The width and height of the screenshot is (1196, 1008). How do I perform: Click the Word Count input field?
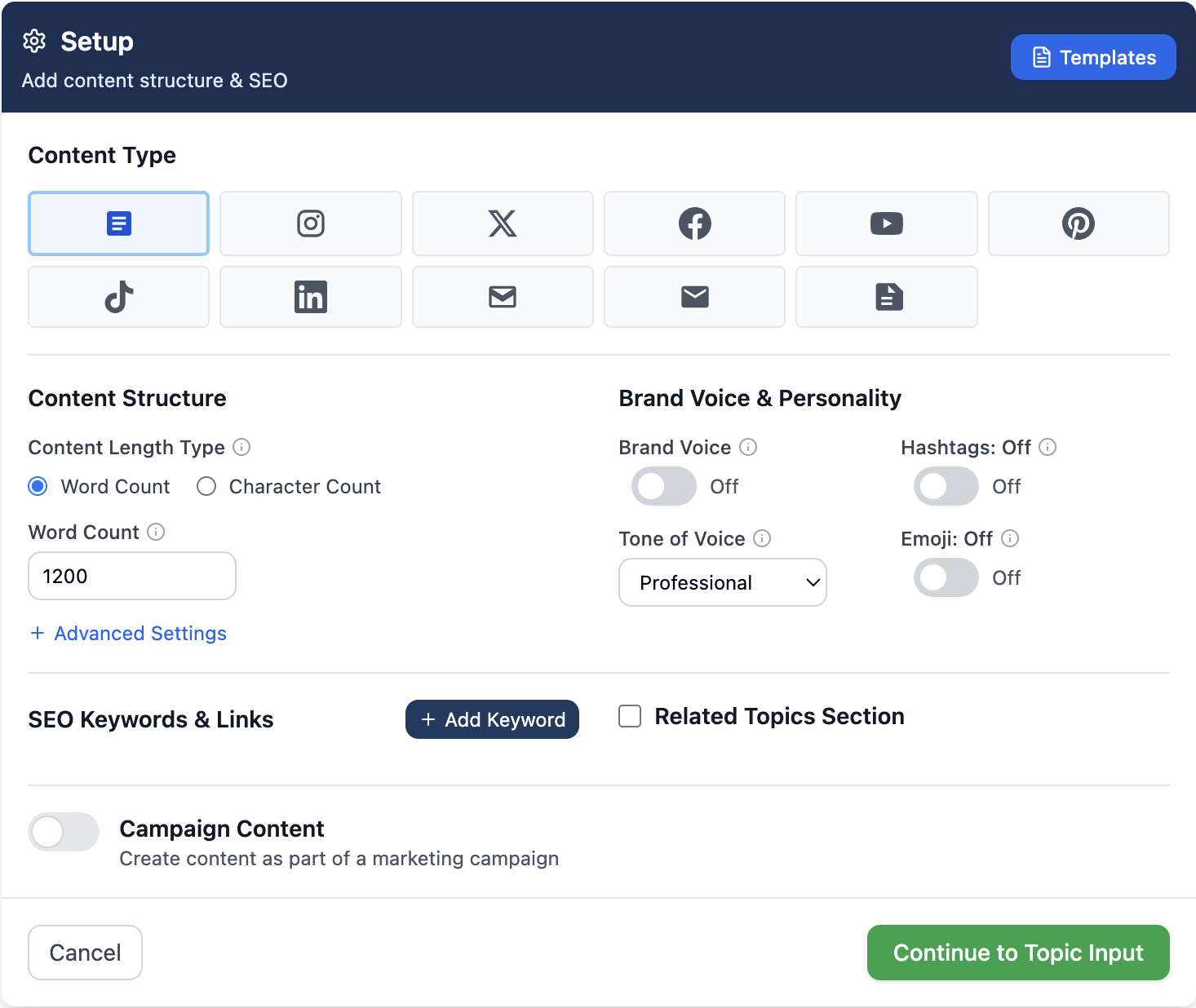[132, 576]
